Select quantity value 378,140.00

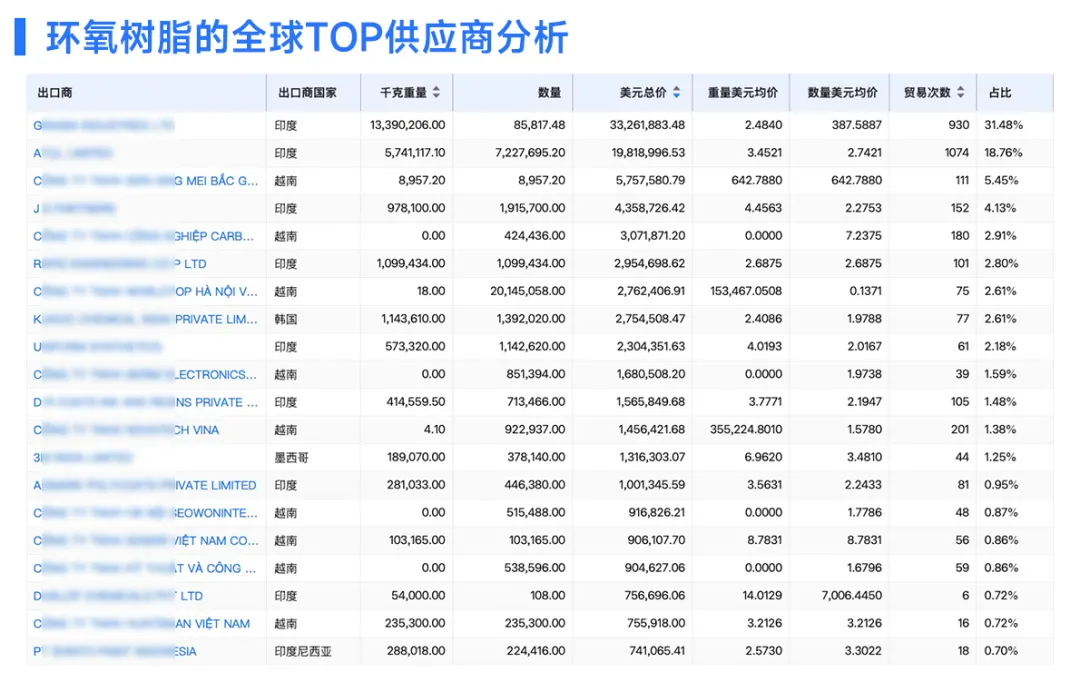pyautogui.click(x=536, y=457)
